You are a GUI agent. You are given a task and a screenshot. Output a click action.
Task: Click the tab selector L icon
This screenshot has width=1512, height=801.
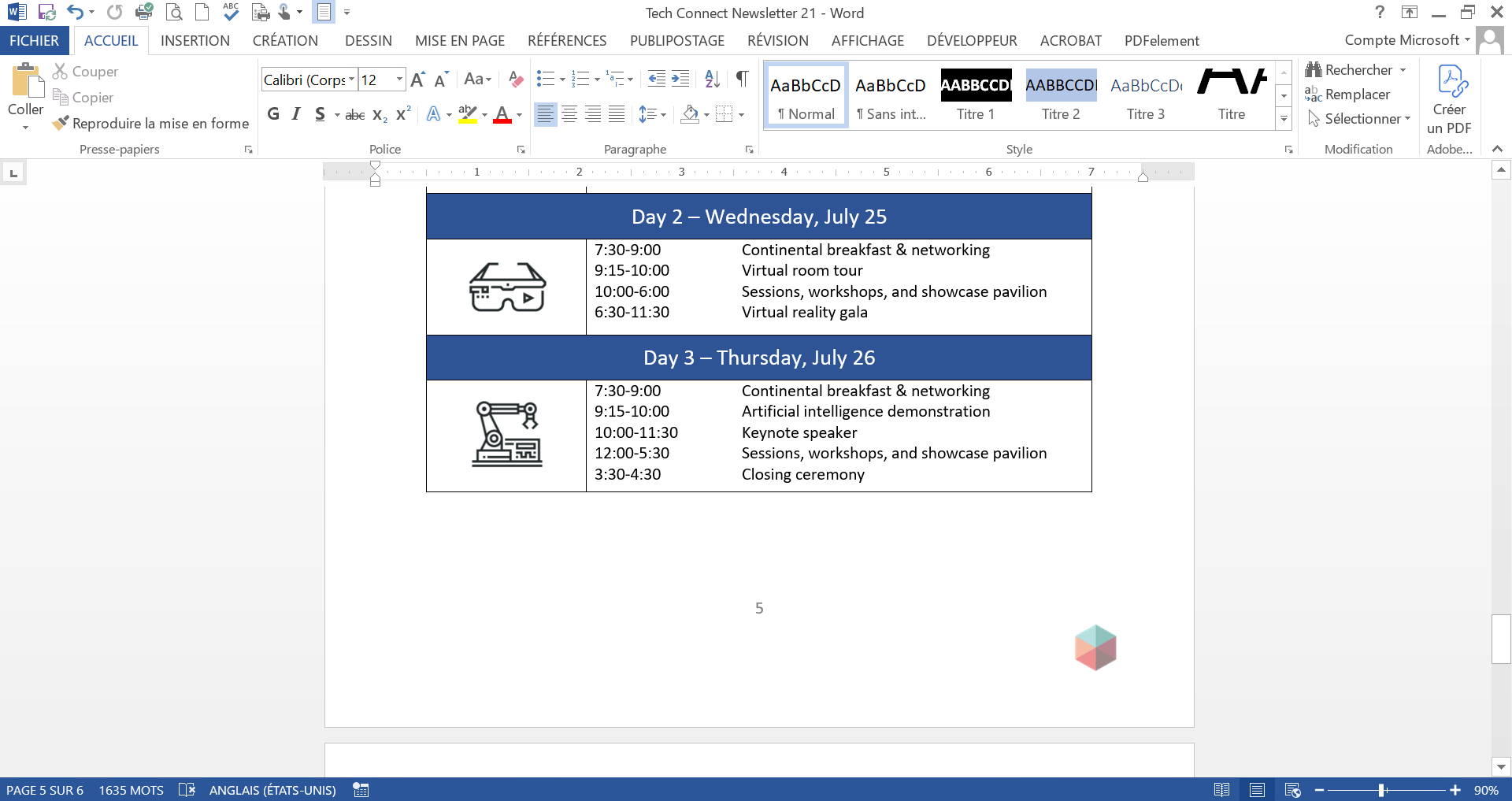(13, 172)
